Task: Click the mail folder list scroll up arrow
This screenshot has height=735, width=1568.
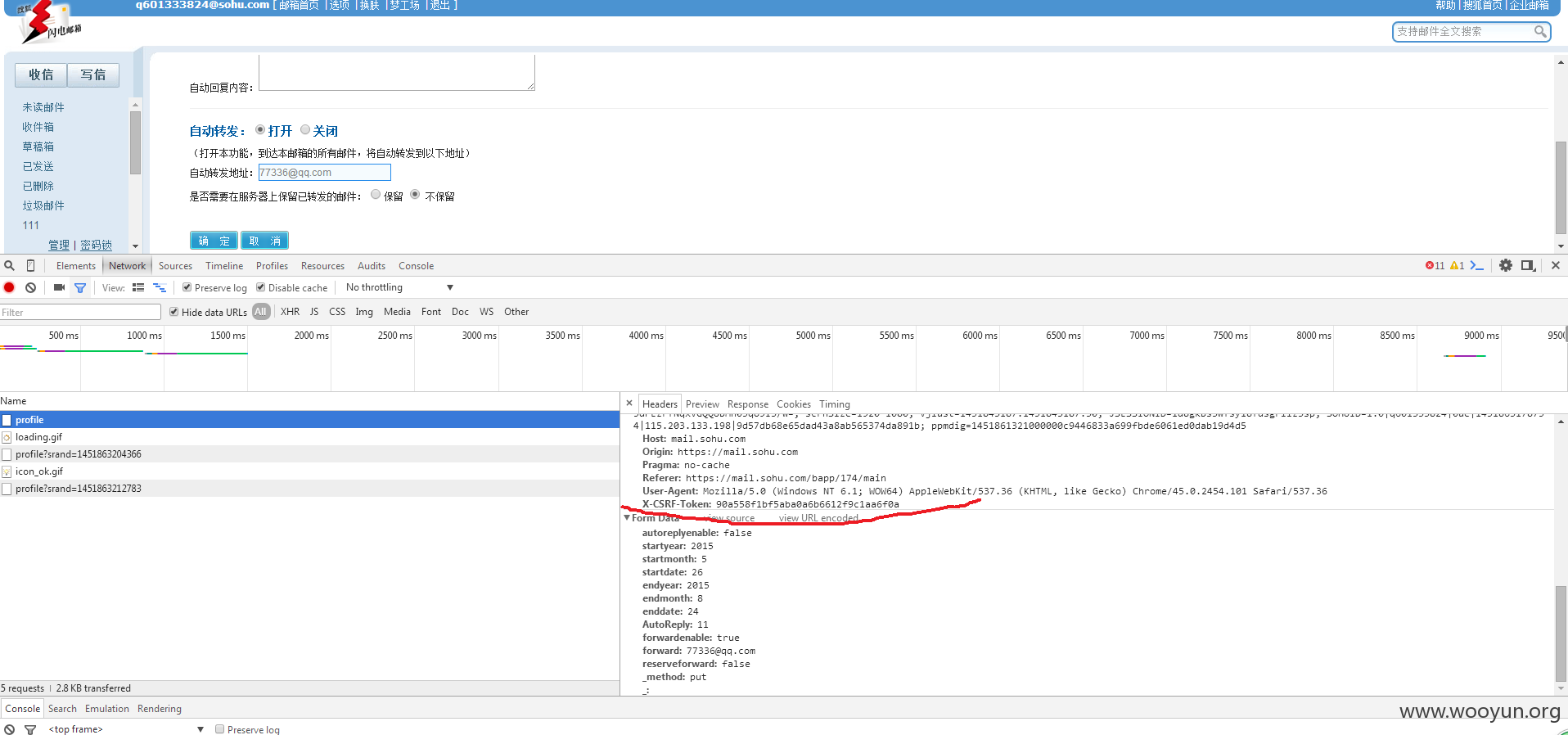Action: (x=135, y=105)
